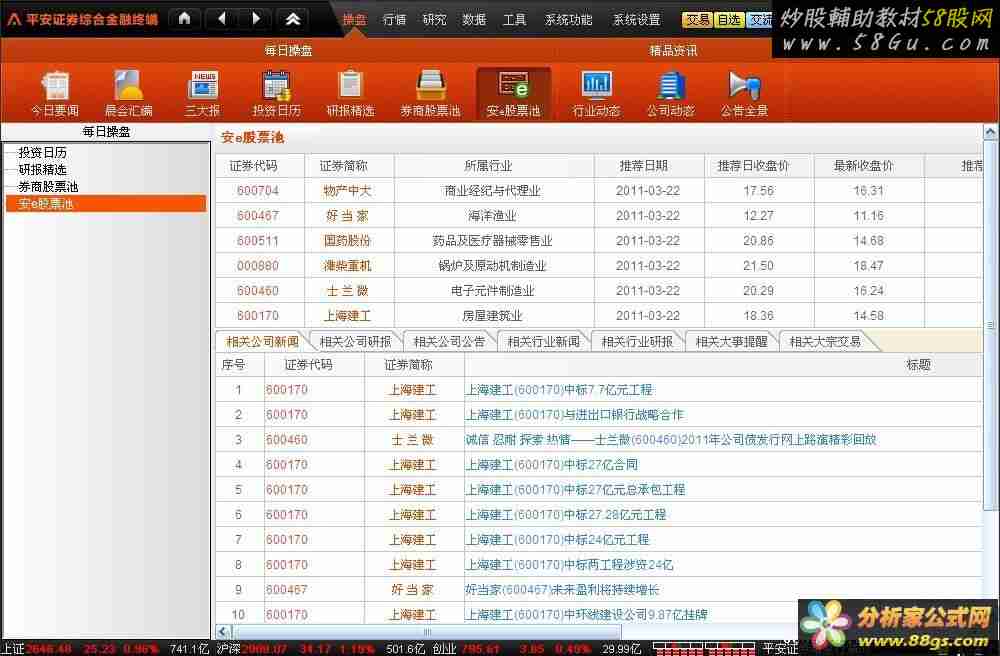Switch to the 每日操盘 section tab
The image size is (1000, 656).
pos(288,50)
